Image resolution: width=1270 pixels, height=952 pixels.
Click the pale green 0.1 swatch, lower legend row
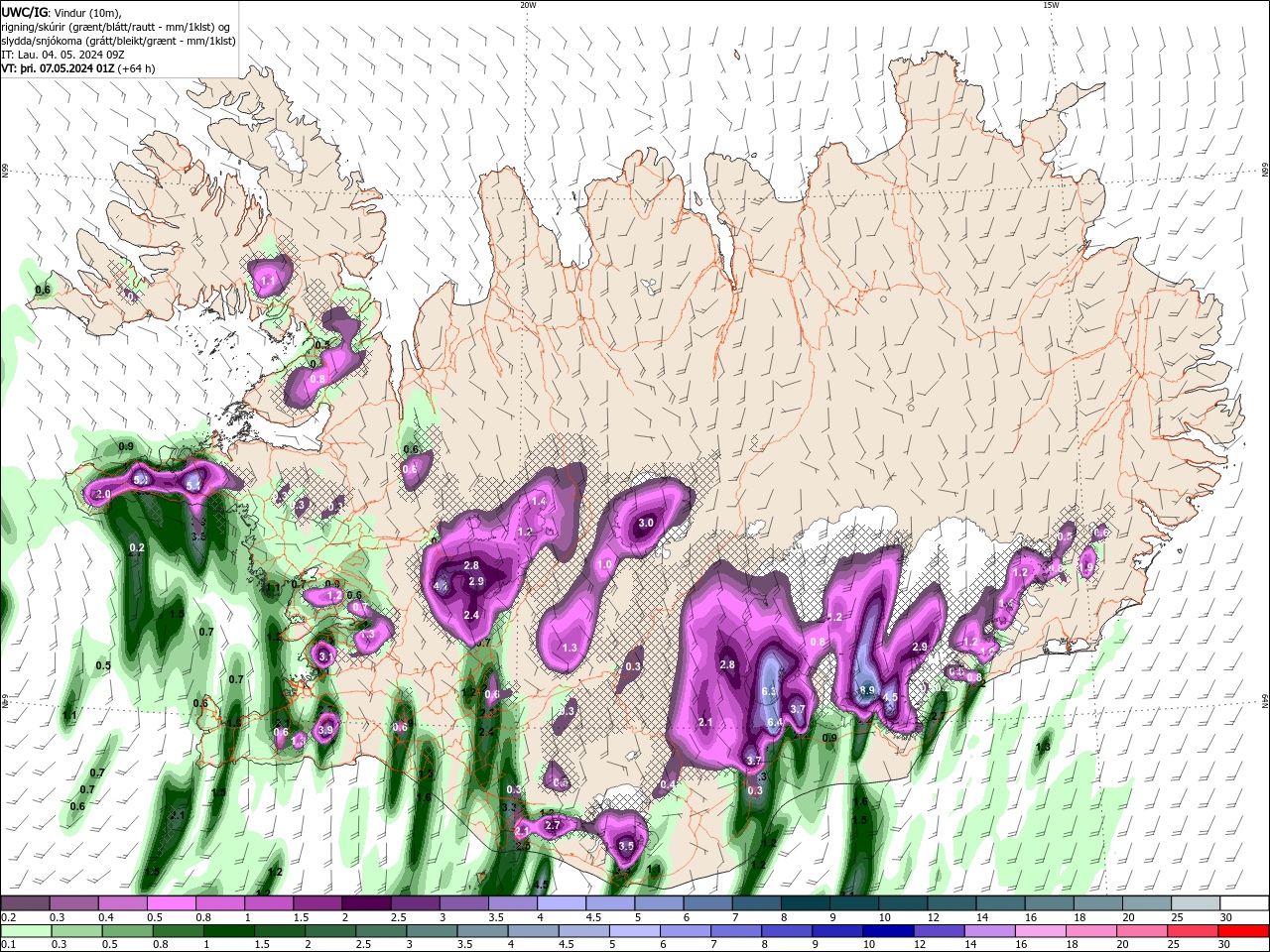click(x=26, y=931)
